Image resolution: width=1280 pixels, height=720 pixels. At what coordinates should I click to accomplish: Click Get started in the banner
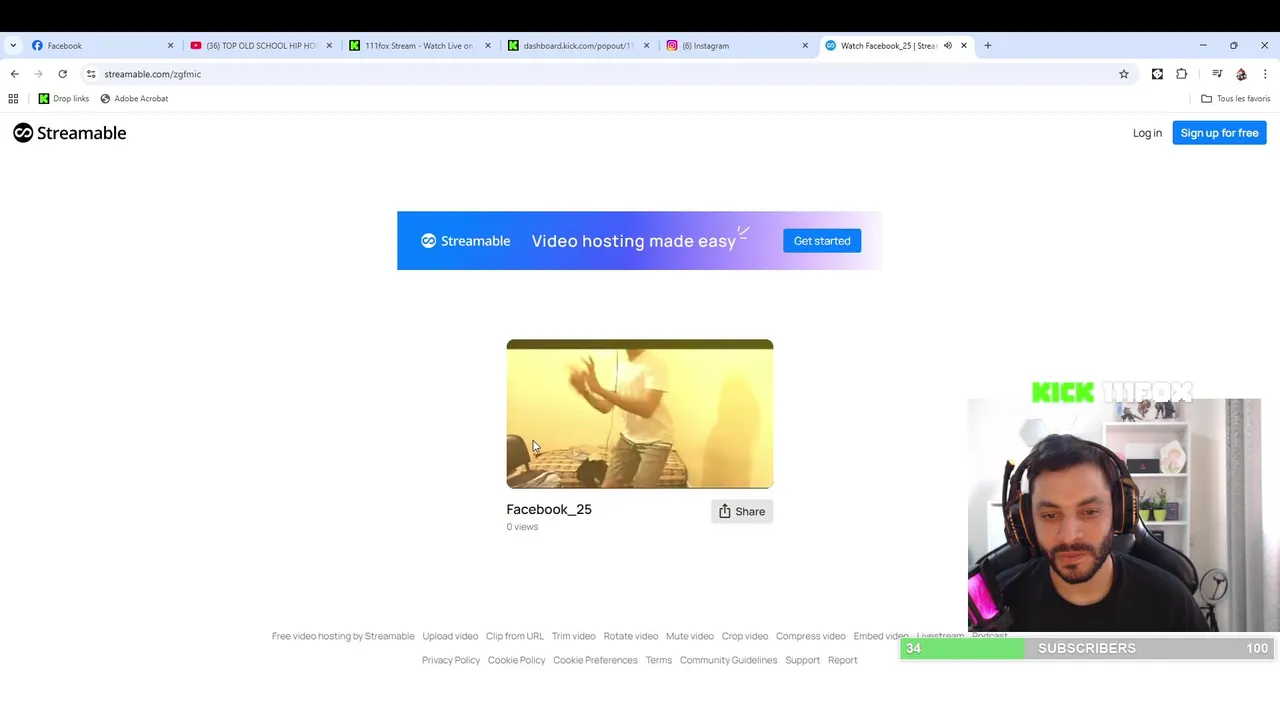[x=822, y=241]
